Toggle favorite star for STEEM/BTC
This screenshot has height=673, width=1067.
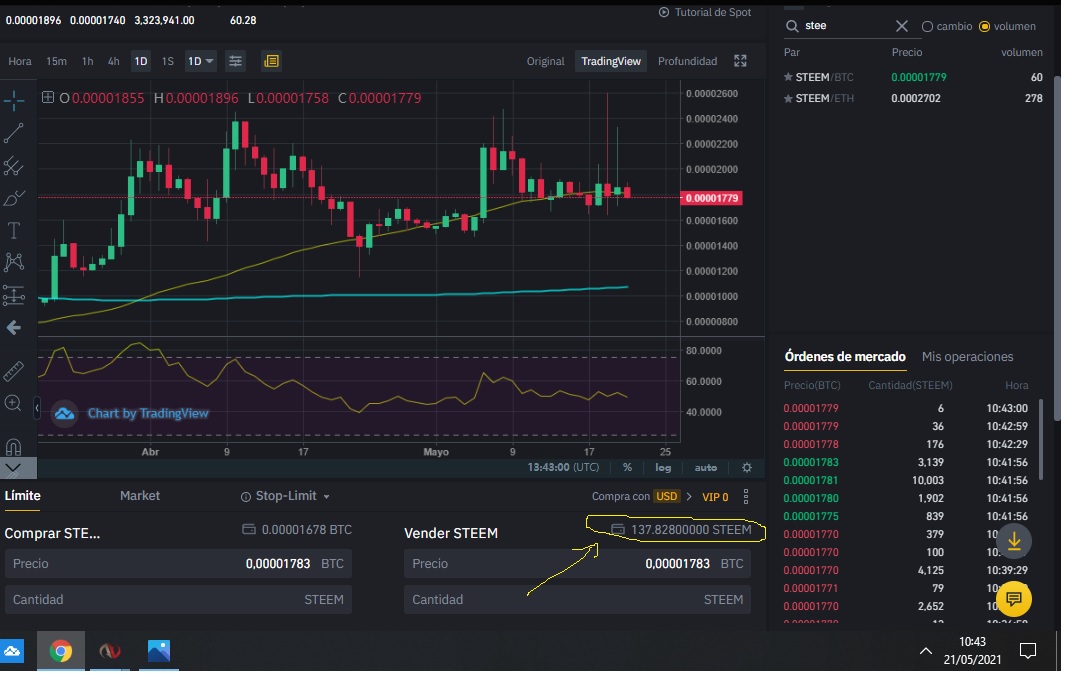[x=788, y=78]
